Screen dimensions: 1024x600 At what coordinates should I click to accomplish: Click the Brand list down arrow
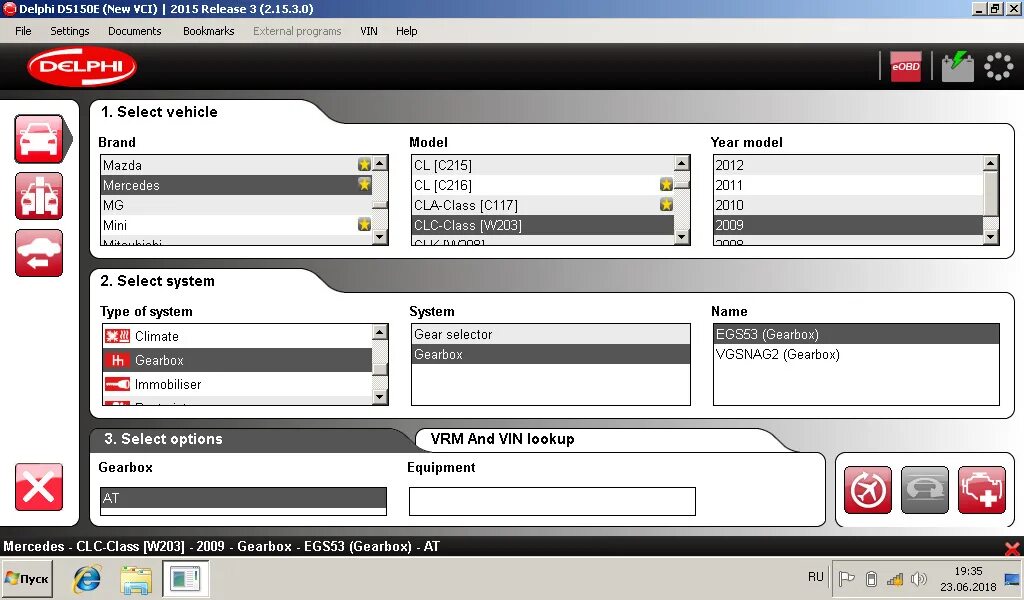pos(380,237)
